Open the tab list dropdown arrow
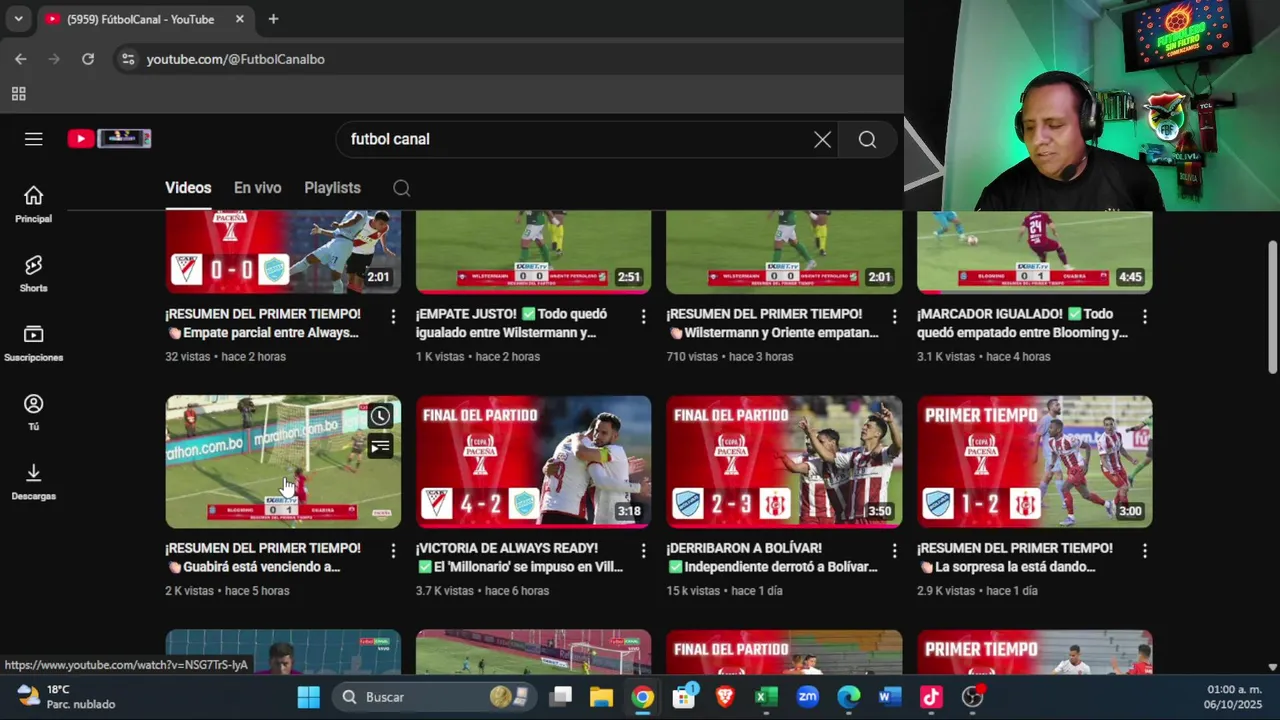This screenshot has width=1280, height=720. coord(18,19)
